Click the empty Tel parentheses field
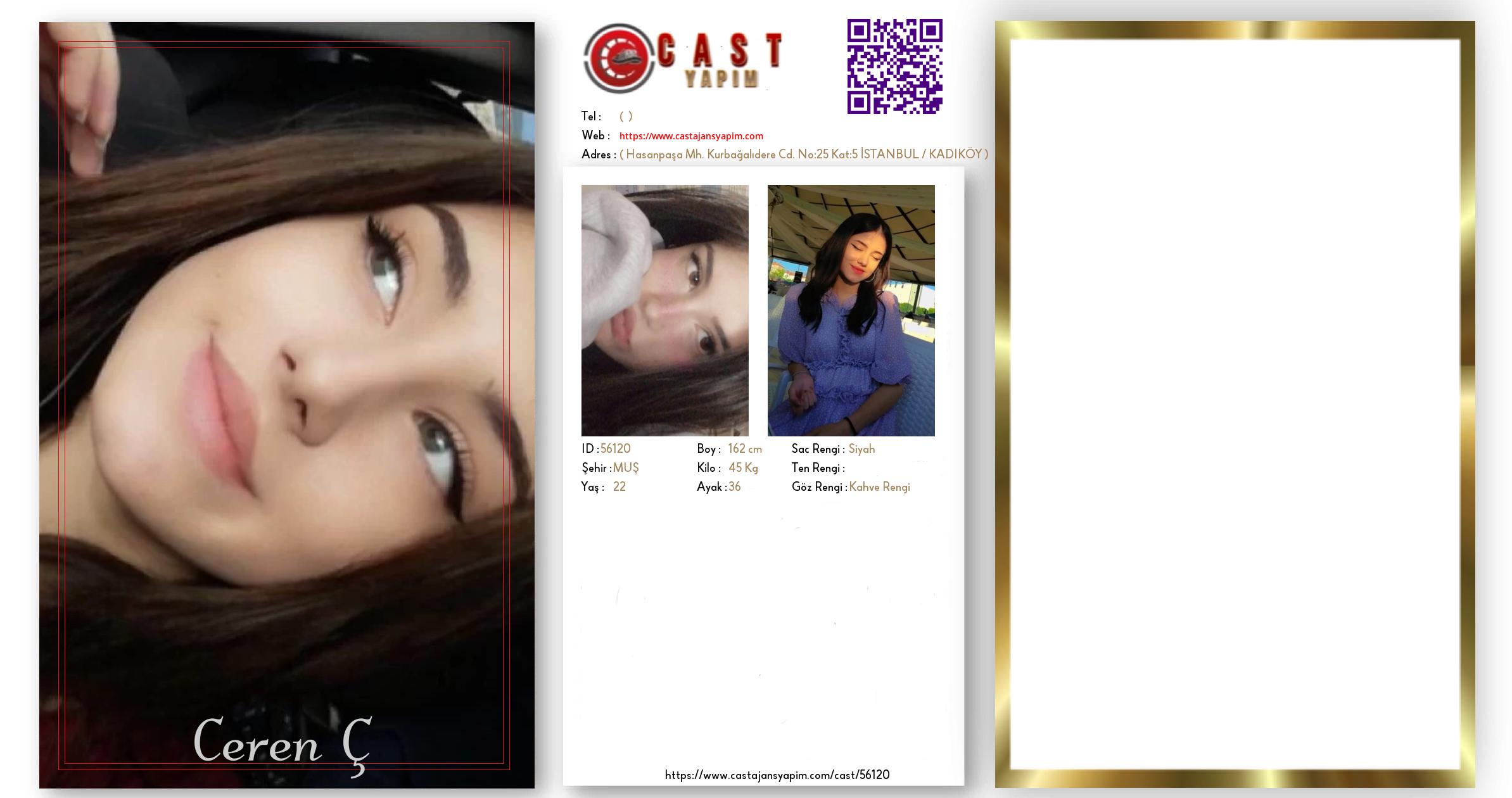 (x=626, y=117)
